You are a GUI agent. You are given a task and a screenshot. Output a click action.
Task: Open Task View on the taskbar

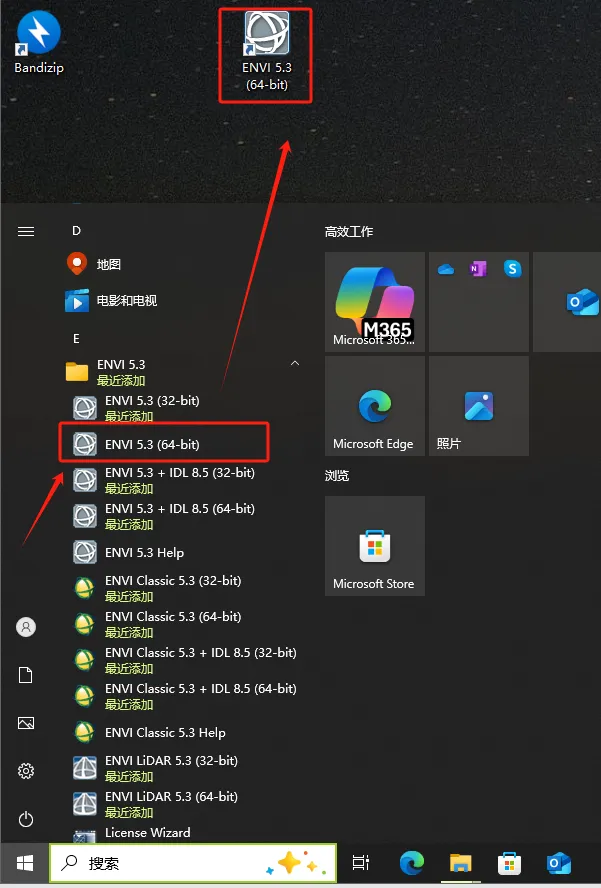[361, 863]
